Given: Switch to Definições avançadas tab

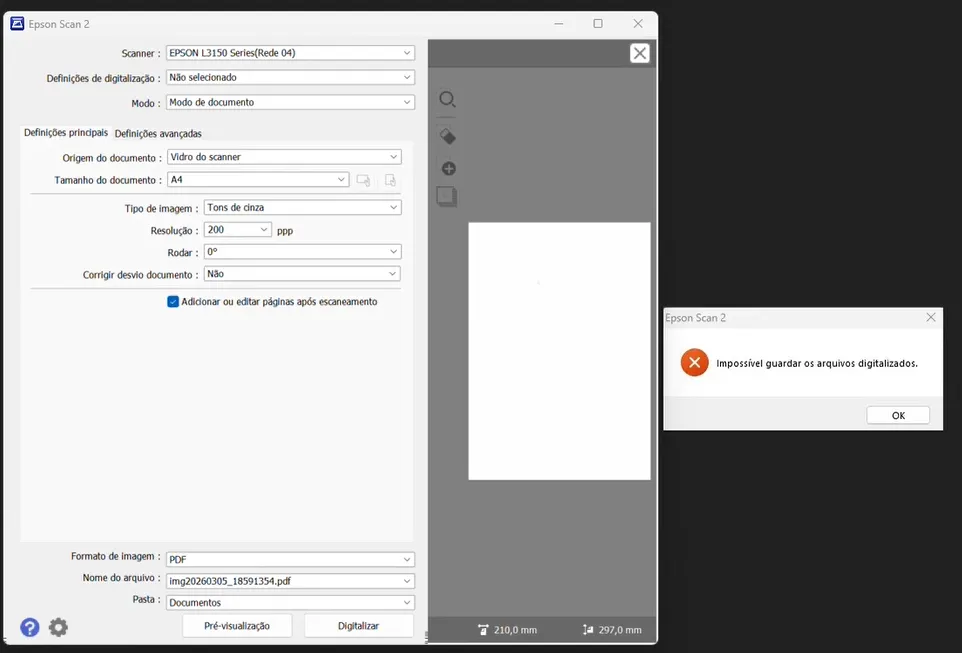Looking at the screenshot, I should [158, 133].
